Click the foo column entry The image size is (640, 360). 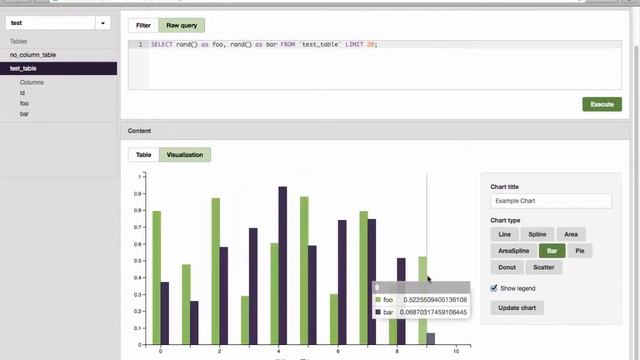pyautogui.click(x=24, y=103)
